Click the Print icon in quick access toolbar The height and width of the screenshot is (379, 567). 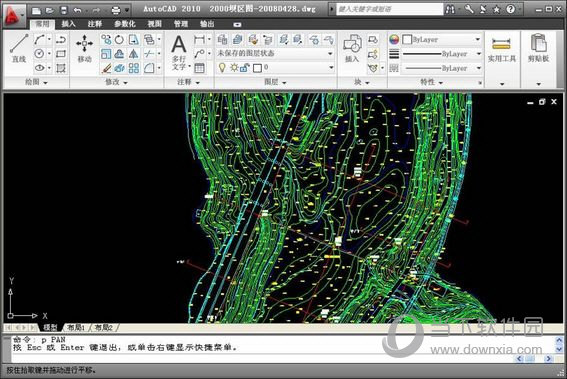116,10
